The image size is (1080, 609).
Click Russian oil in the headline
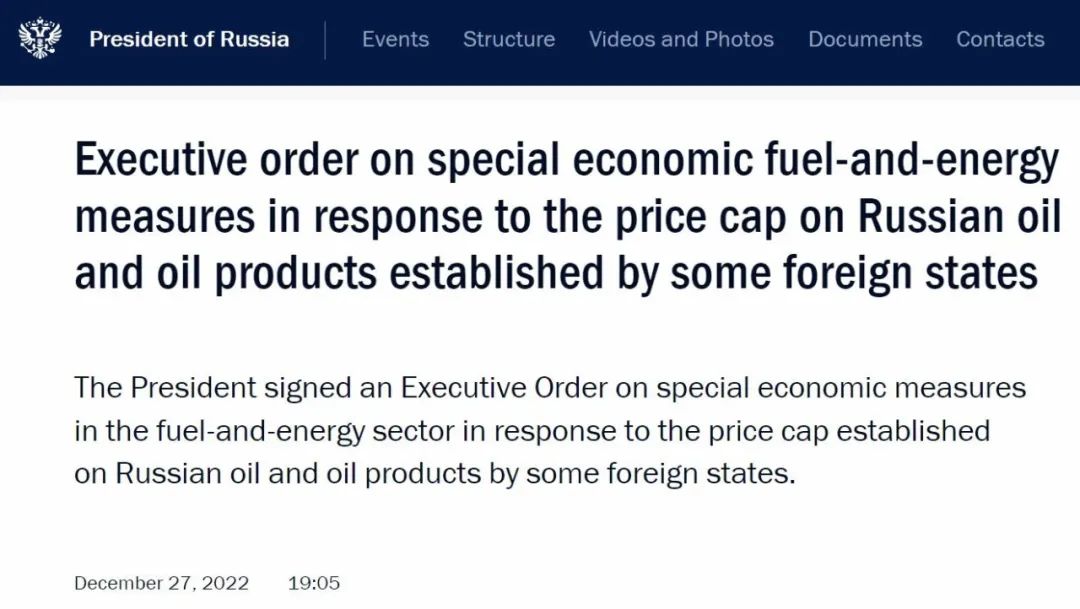[x=959, y=216]
